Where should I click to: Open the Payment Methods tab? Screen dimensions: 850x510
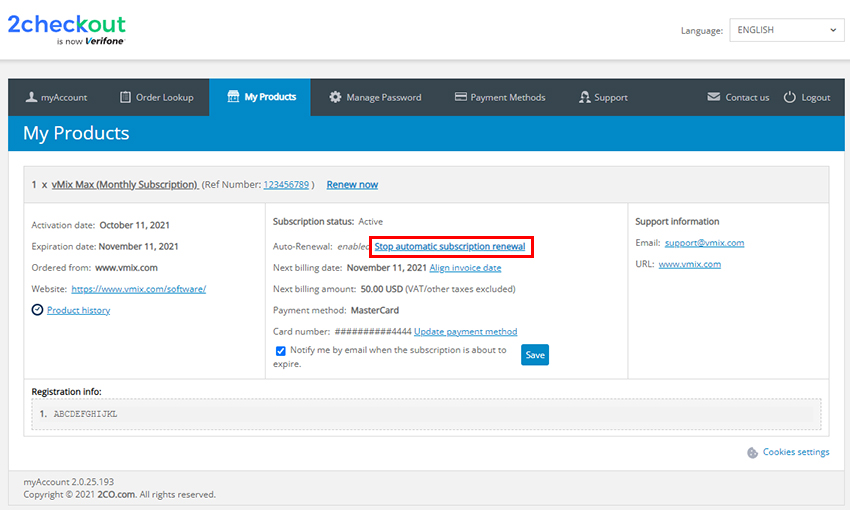click(500, 98)
